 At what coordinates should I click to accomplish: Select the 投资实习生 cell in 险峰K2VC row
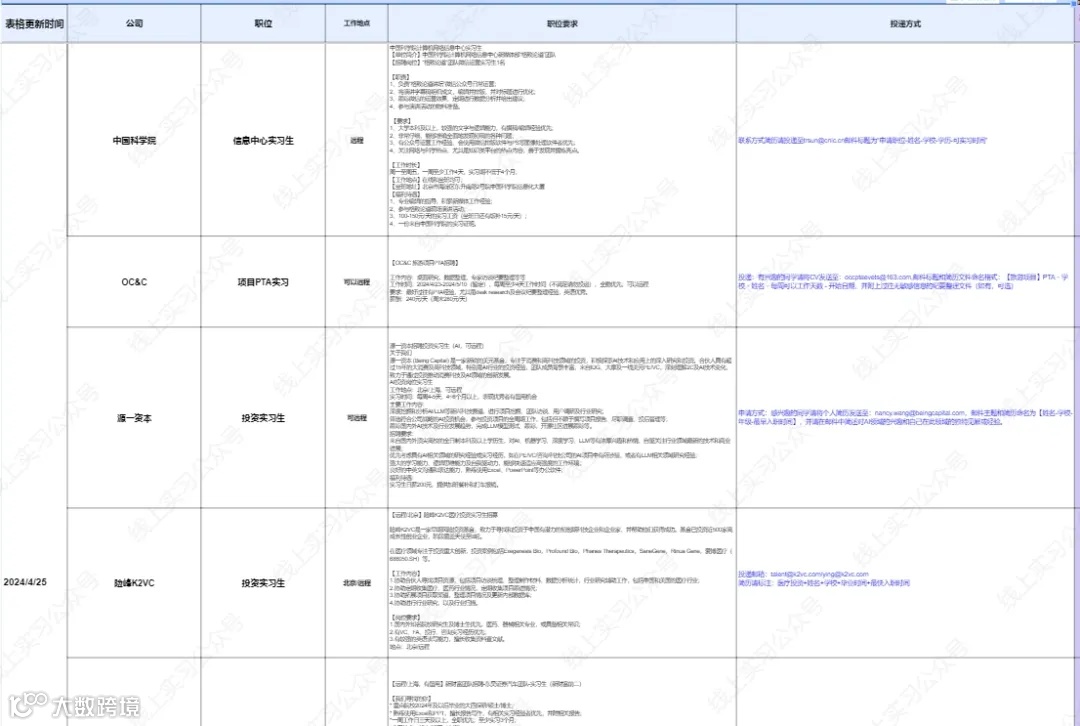click(x=263, y=583)
